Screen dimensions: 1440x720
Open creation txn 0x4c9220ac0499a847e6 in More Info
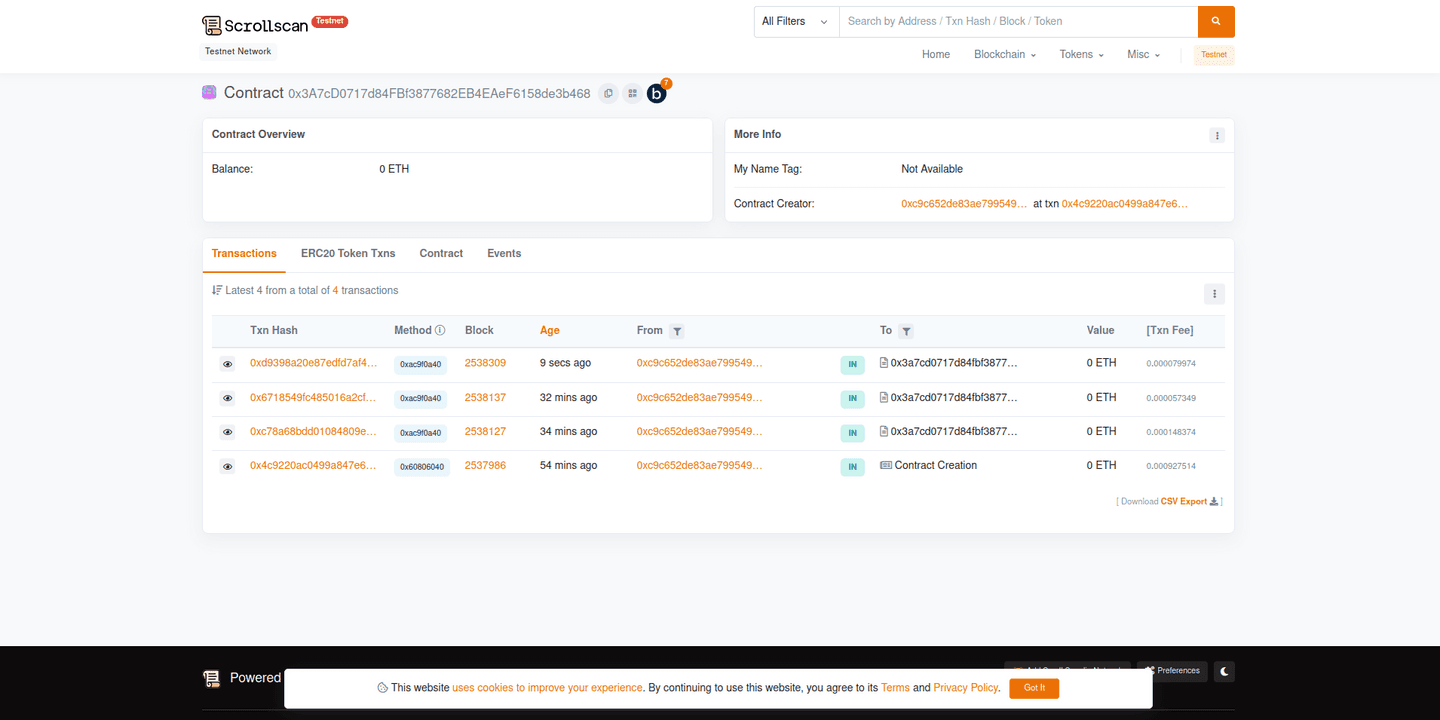[1125, 203]
